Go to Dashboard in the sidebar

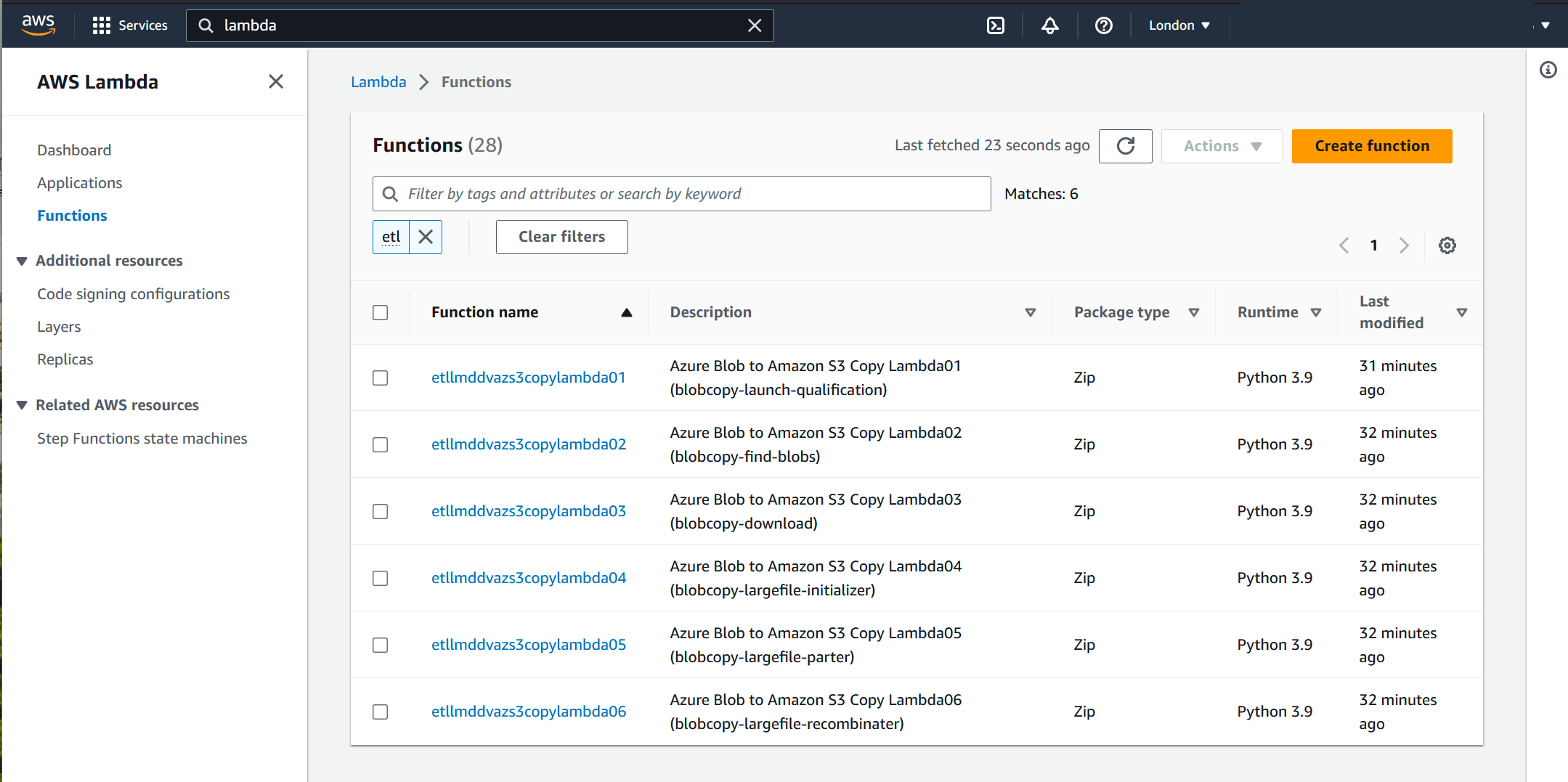74,150
